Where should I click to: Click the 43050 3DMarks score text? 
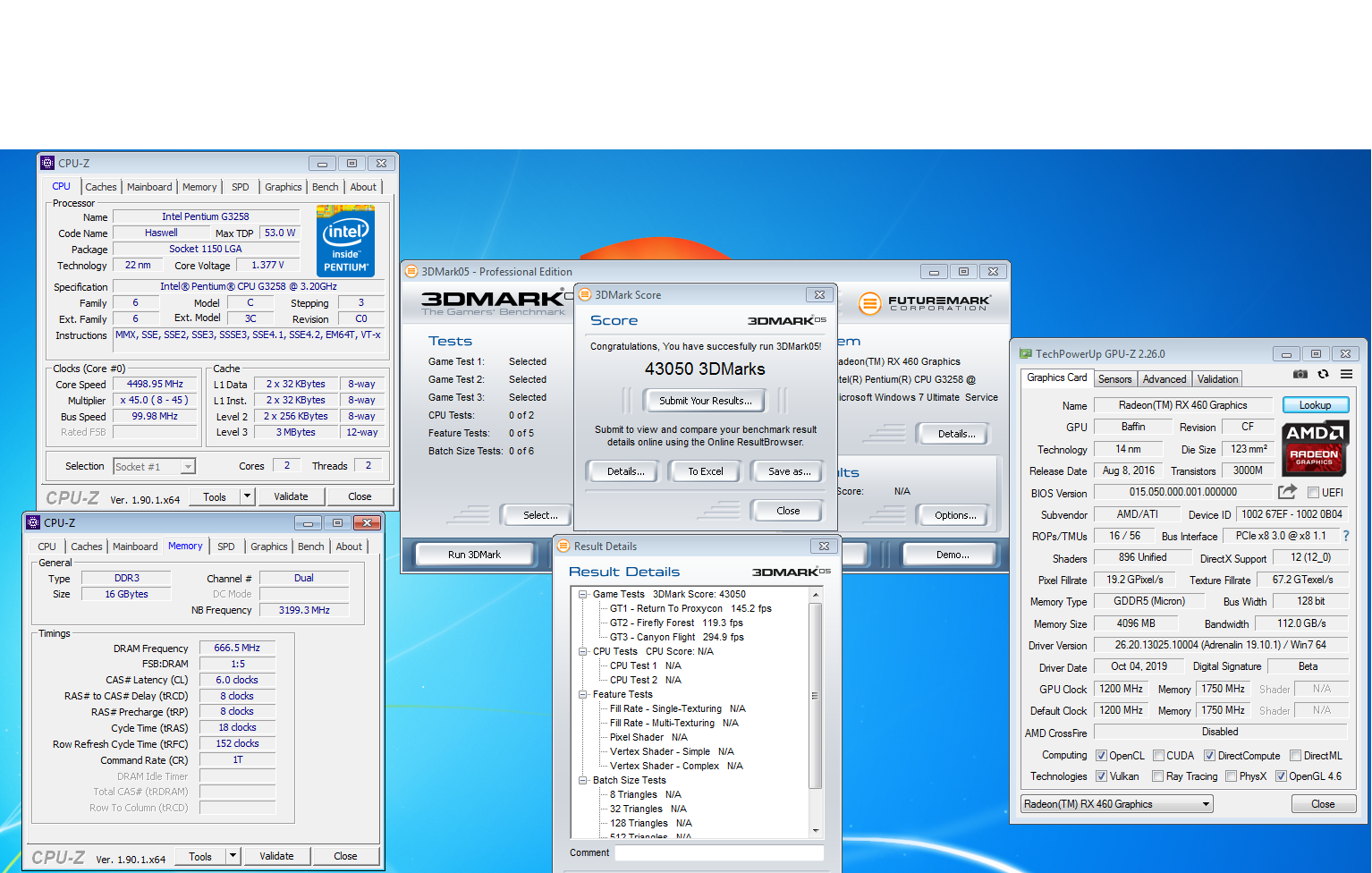point(705,369)
